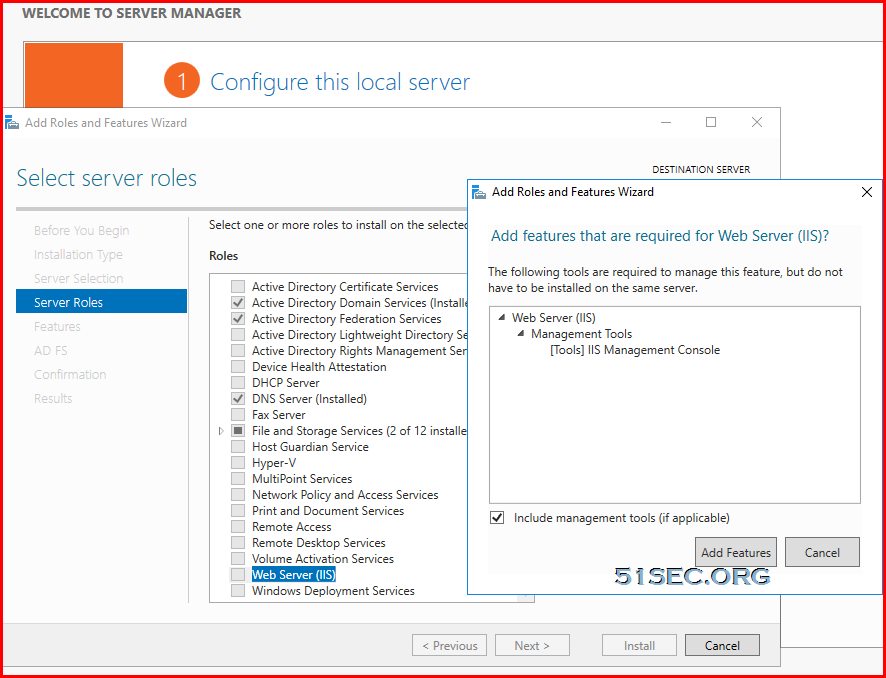886x678 pixels.
Task: Check the Remote Access role
Action: point(238,527)
